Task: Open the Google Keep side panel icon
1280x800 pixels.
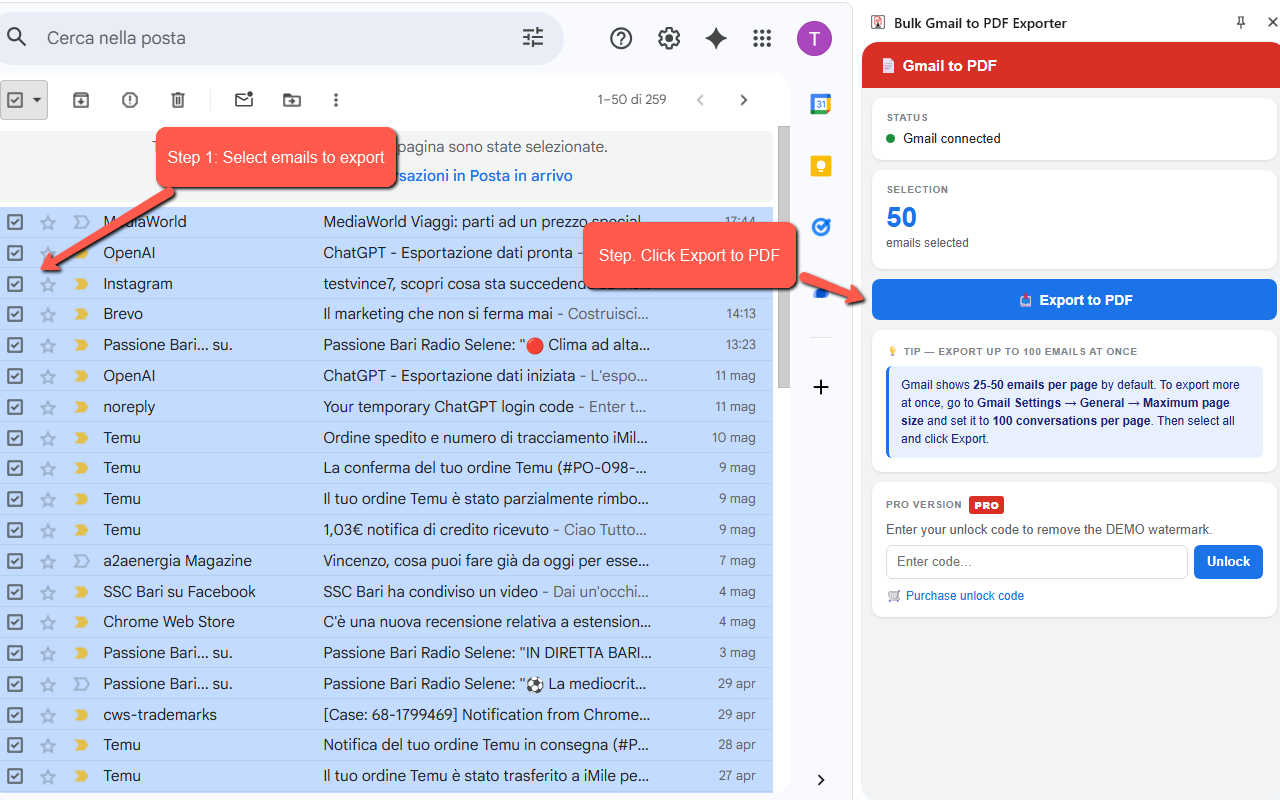Action: (x=821, y=166)
